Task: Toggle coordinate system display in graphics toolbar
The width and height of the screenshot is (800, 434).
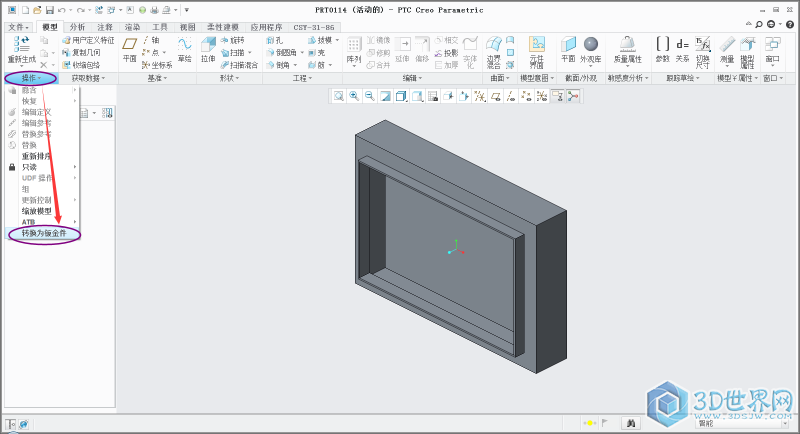Action: click(542, 96)
